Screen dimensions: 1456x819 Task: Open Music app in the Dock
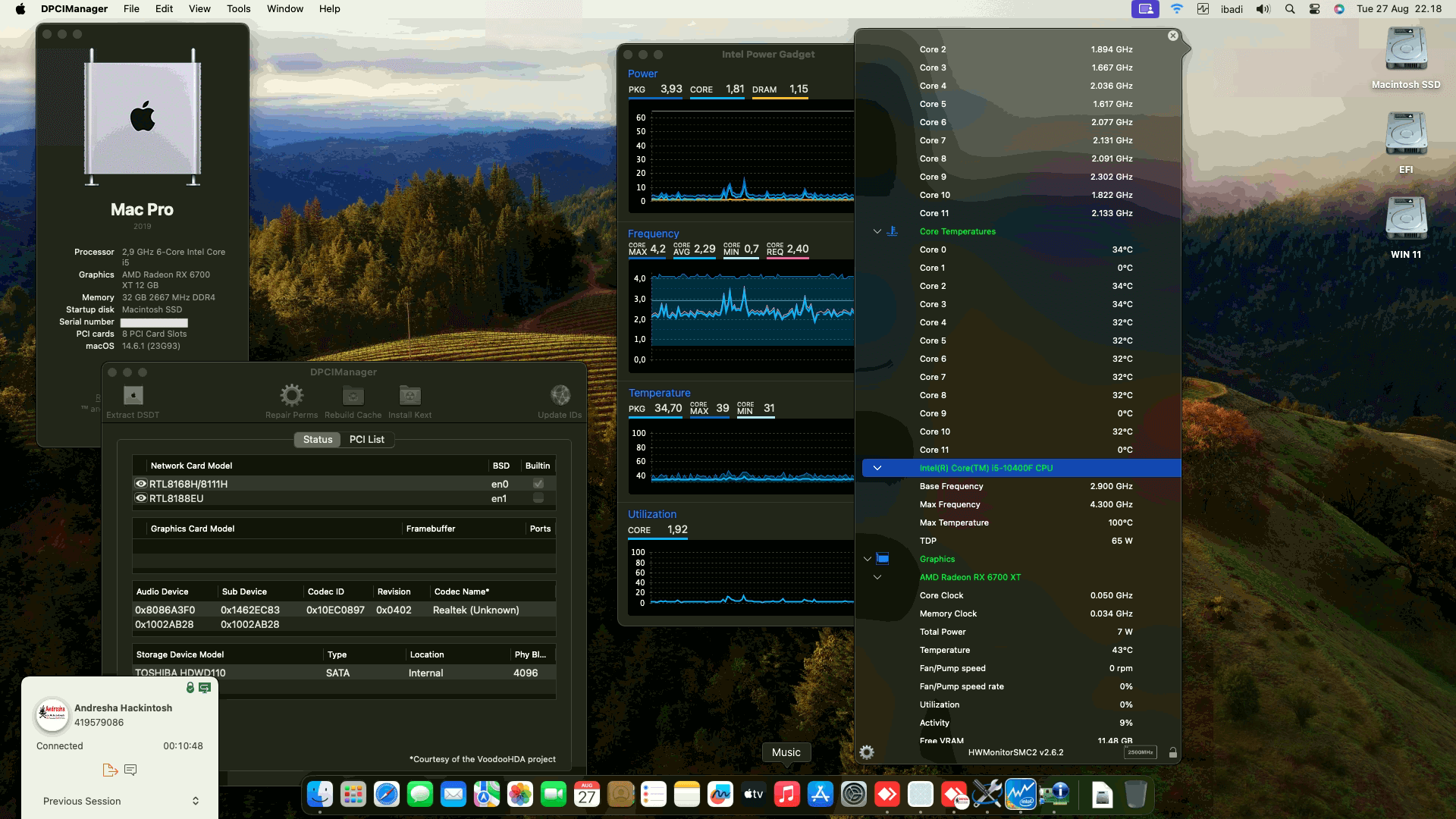(787, 794)
